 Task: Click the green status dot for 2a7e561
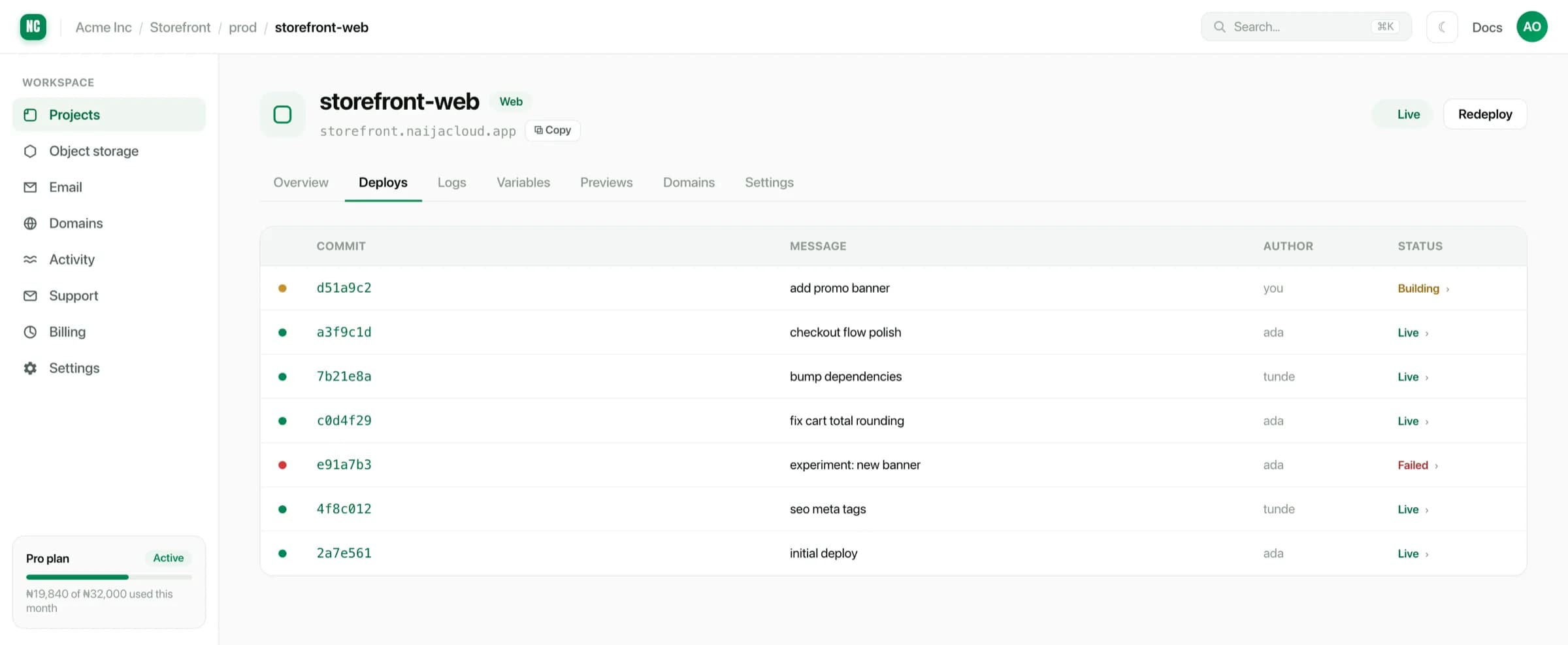click(x=282, y=554)
